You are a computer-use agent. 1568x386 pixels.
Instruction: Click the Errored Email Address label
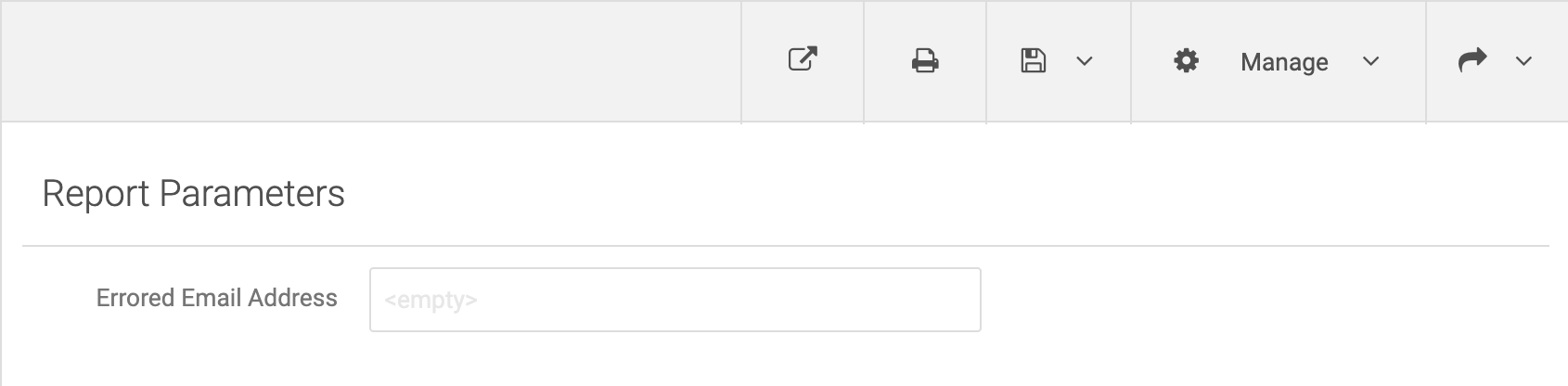217,298
